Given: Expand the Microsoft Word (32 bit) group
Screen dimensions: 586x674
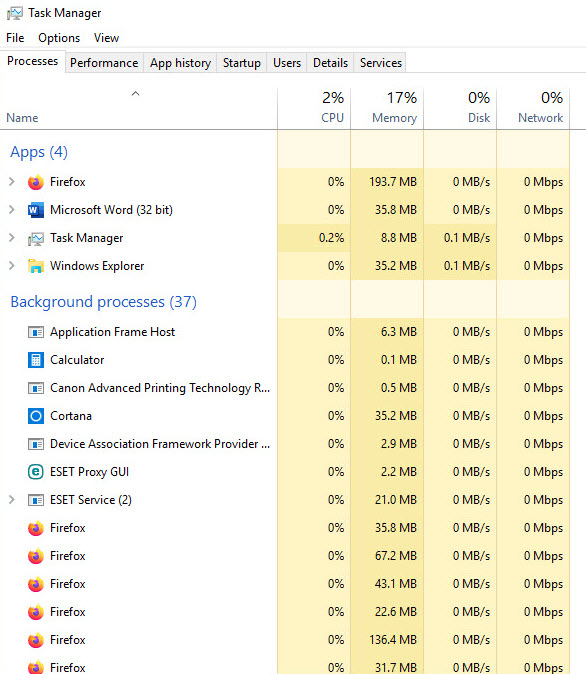Looking at the screenshot, I should click(x=12, y=210).
